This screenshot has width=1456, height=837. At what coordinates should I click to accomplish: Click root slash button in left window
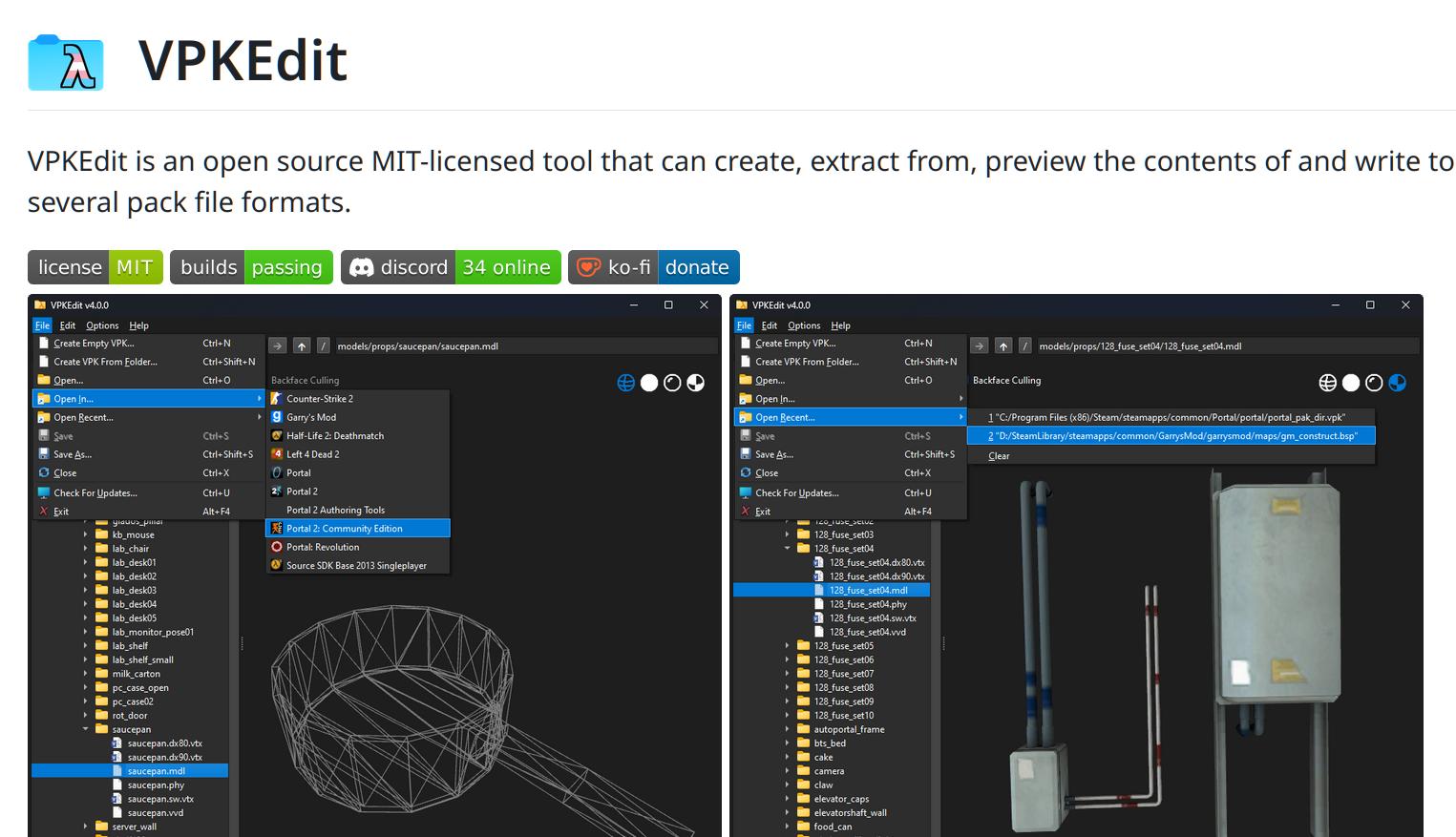324,346
